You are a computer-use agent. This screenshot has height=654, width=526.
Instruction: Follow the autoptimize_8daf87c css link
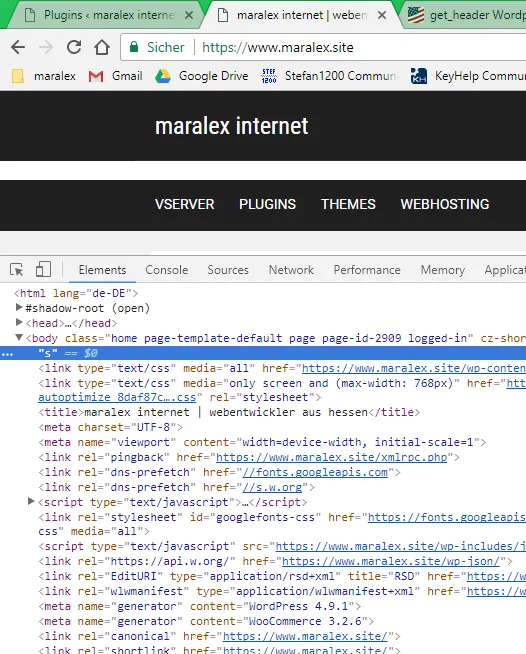[x=117, y=397]
